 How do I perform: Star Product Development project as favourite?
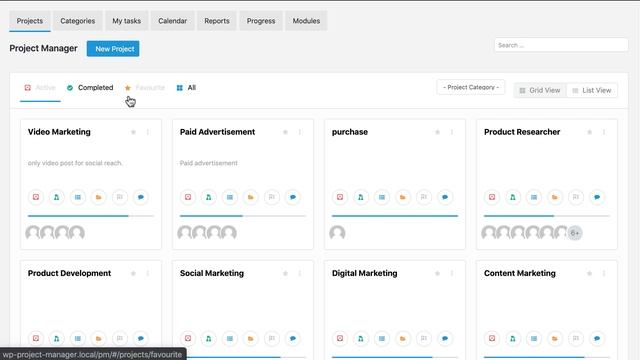click(x=133, y=273)
